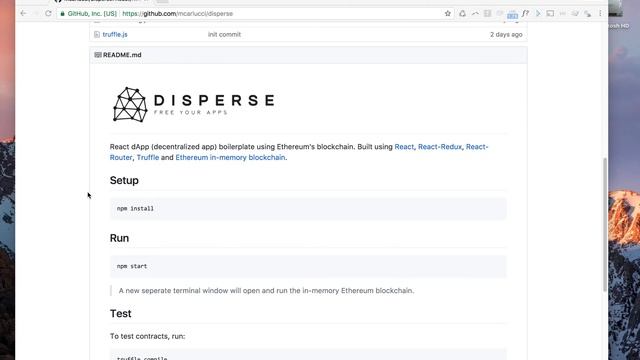The image size is (640, 360).
Task: Click the '2 days ago' timestamp
Action: (x=506, y=34)
